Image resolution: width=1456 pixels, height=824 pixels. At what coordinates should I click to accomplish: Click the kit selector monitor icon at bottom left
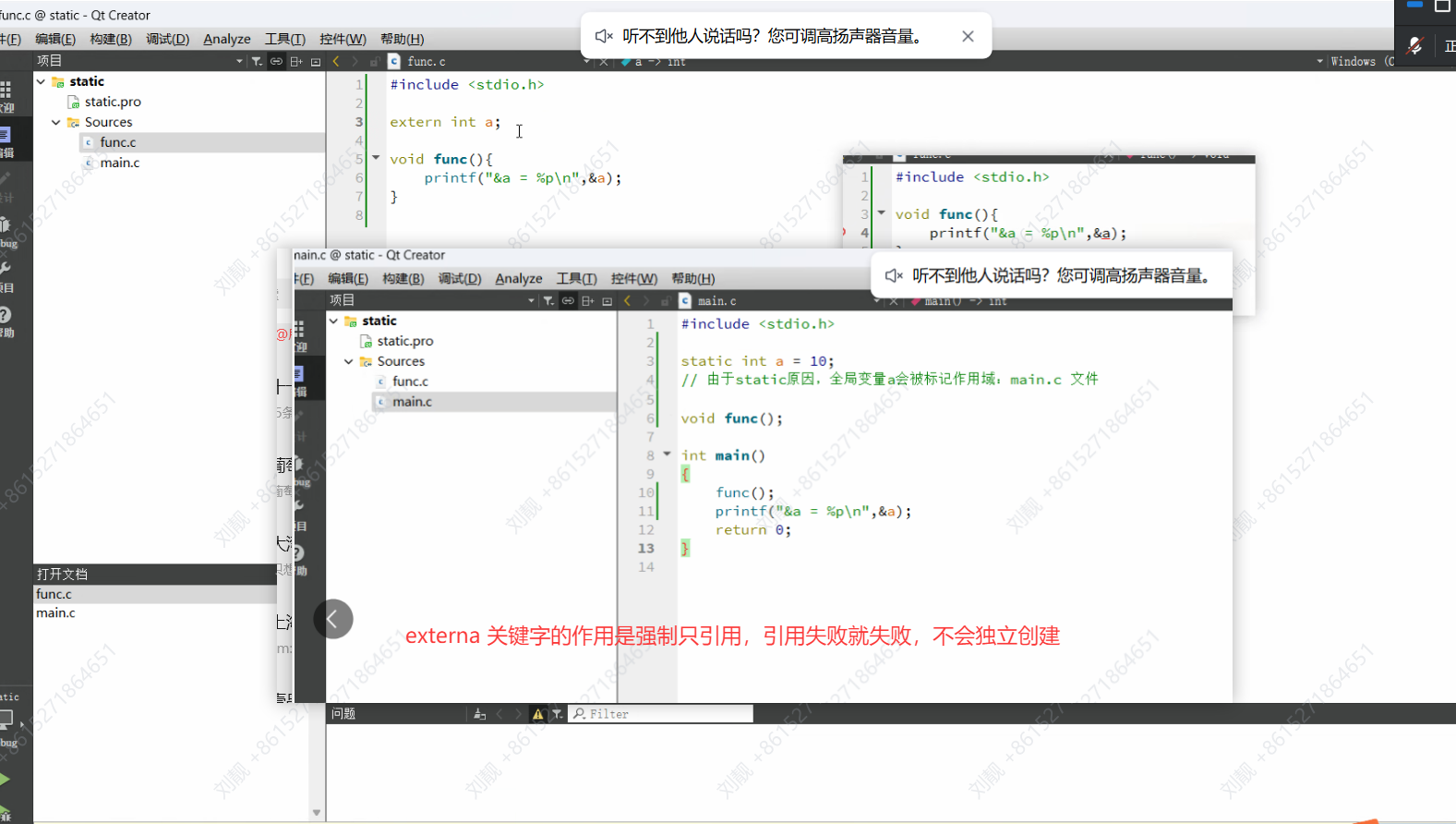click(x=6, y=718)
